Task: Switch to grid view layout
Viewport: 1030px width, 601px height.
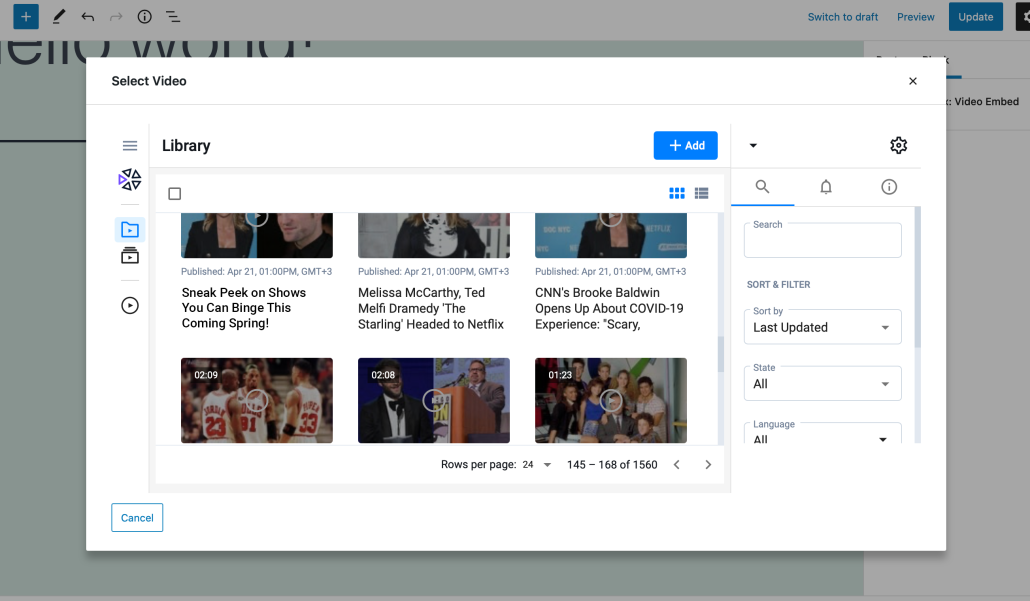Action: point(677,193)
